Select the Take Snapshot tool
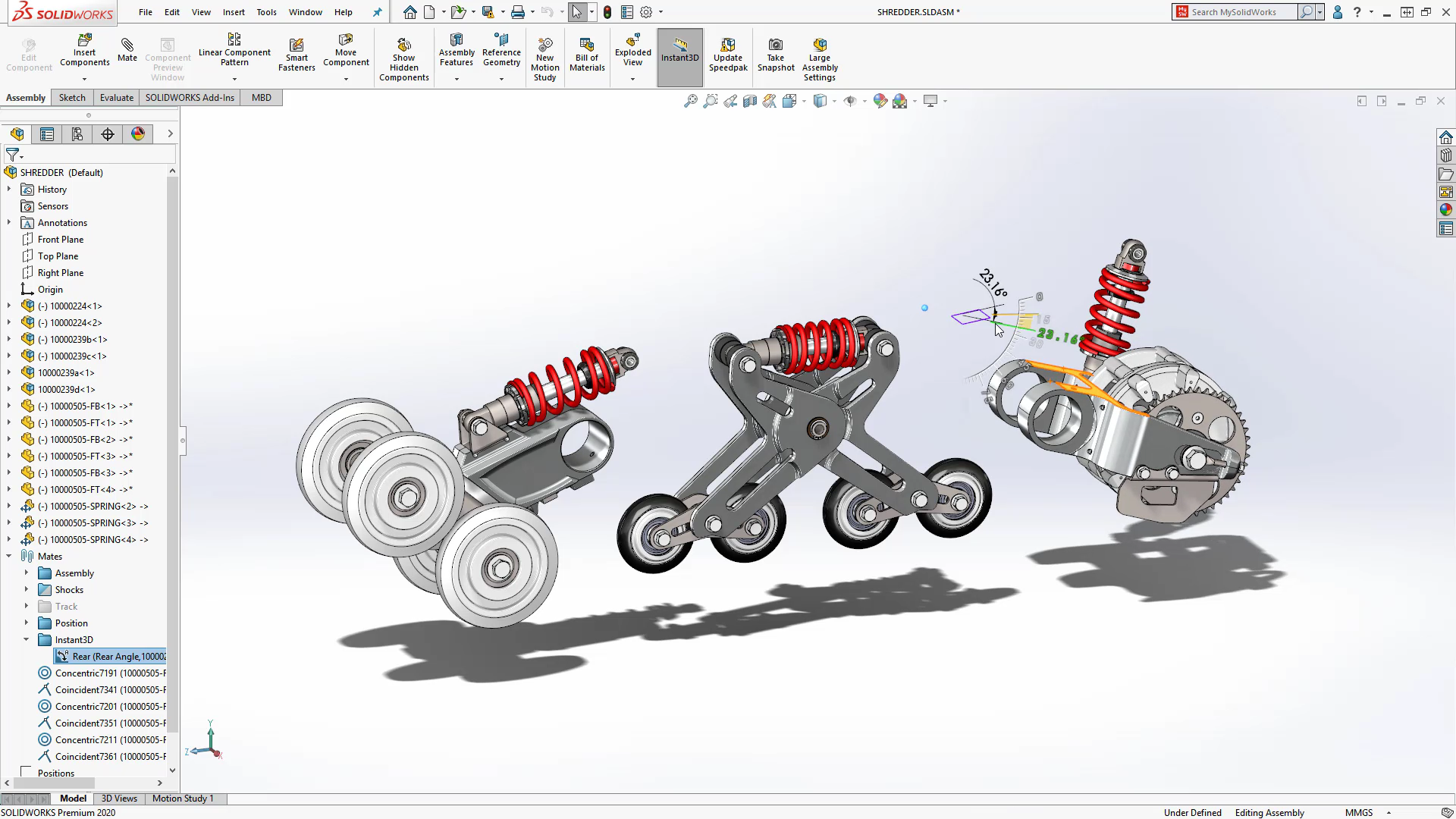1456x819 pixels. 777,55
